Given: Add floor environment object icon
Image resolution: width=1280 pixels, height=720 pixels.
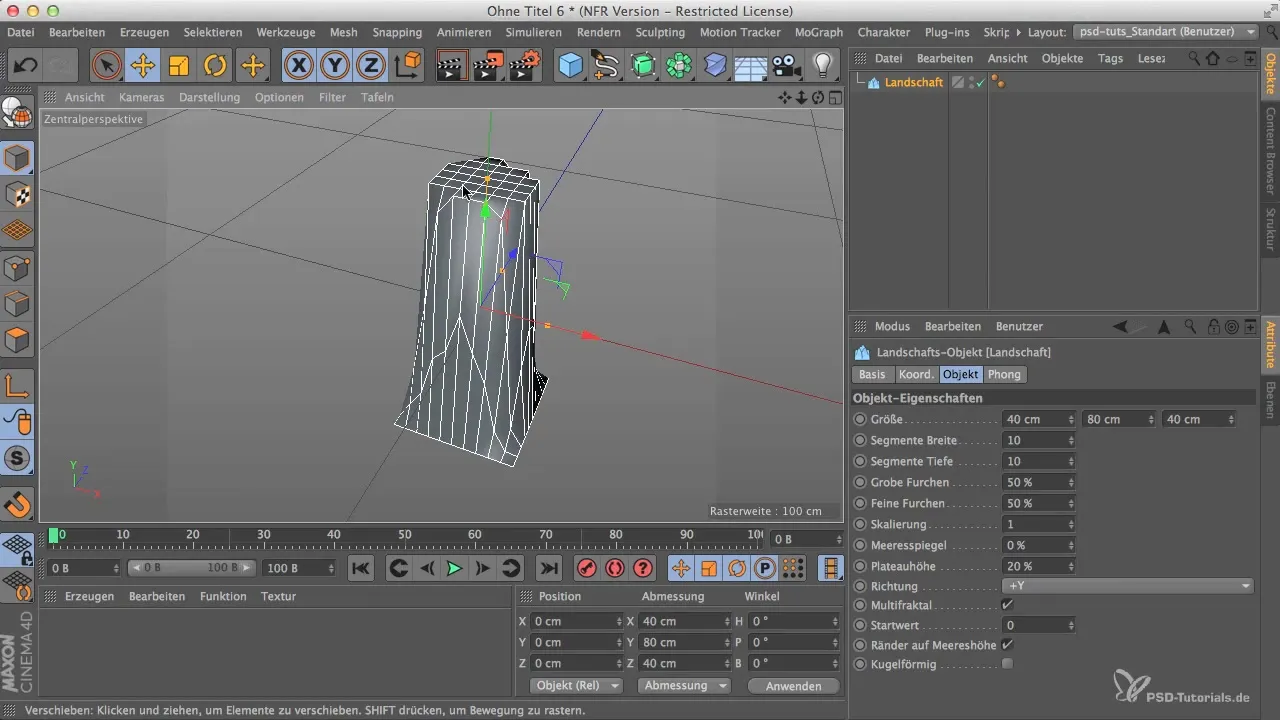Looking at the screenshot, I should (x=751, y=66).
